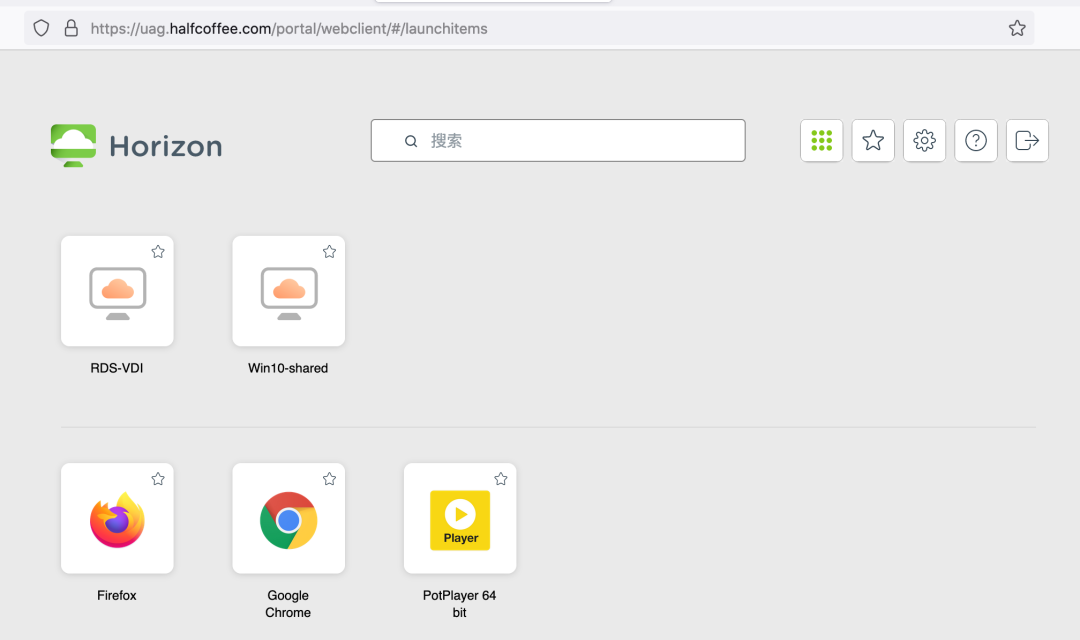Log out using the exit icon
The image size is (1080, 640).
[x=1027, y=141]
